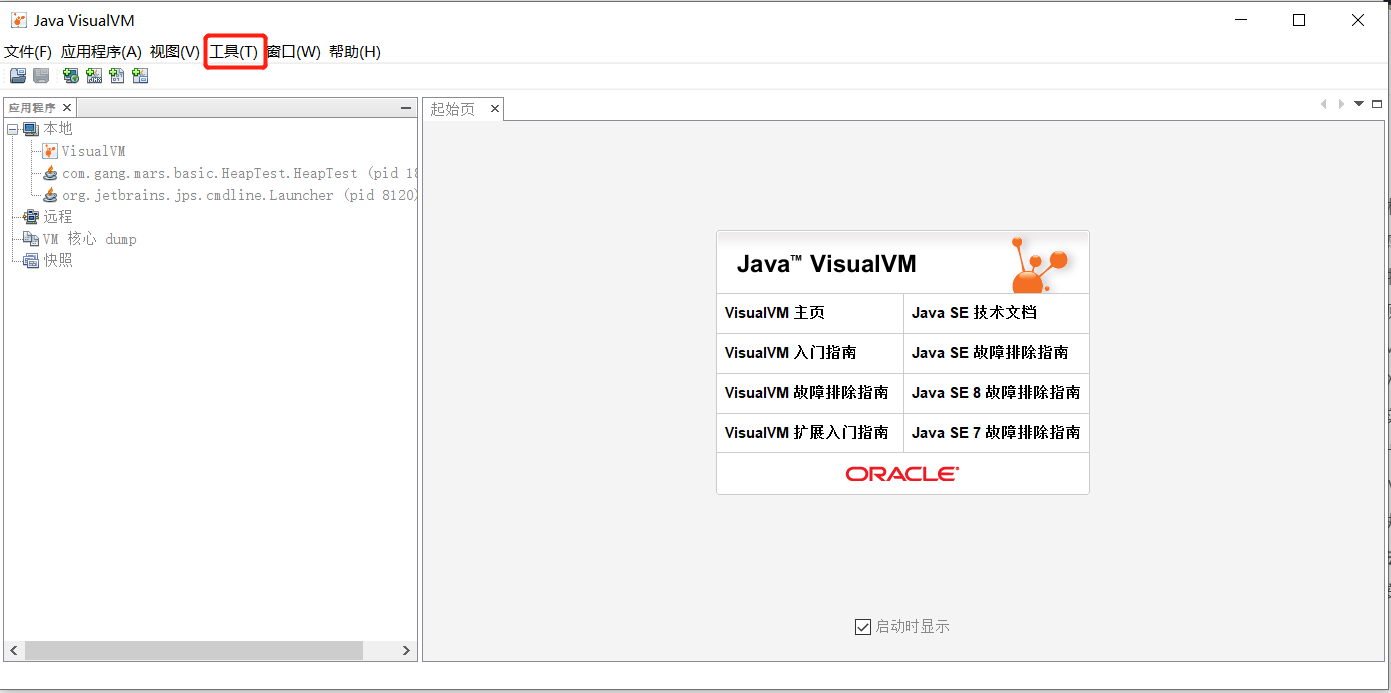This screenshot has height=693, width=1391.
Task: Select the VM 核心 dump node
Action: pyautogui.click(x=89, y=239)
